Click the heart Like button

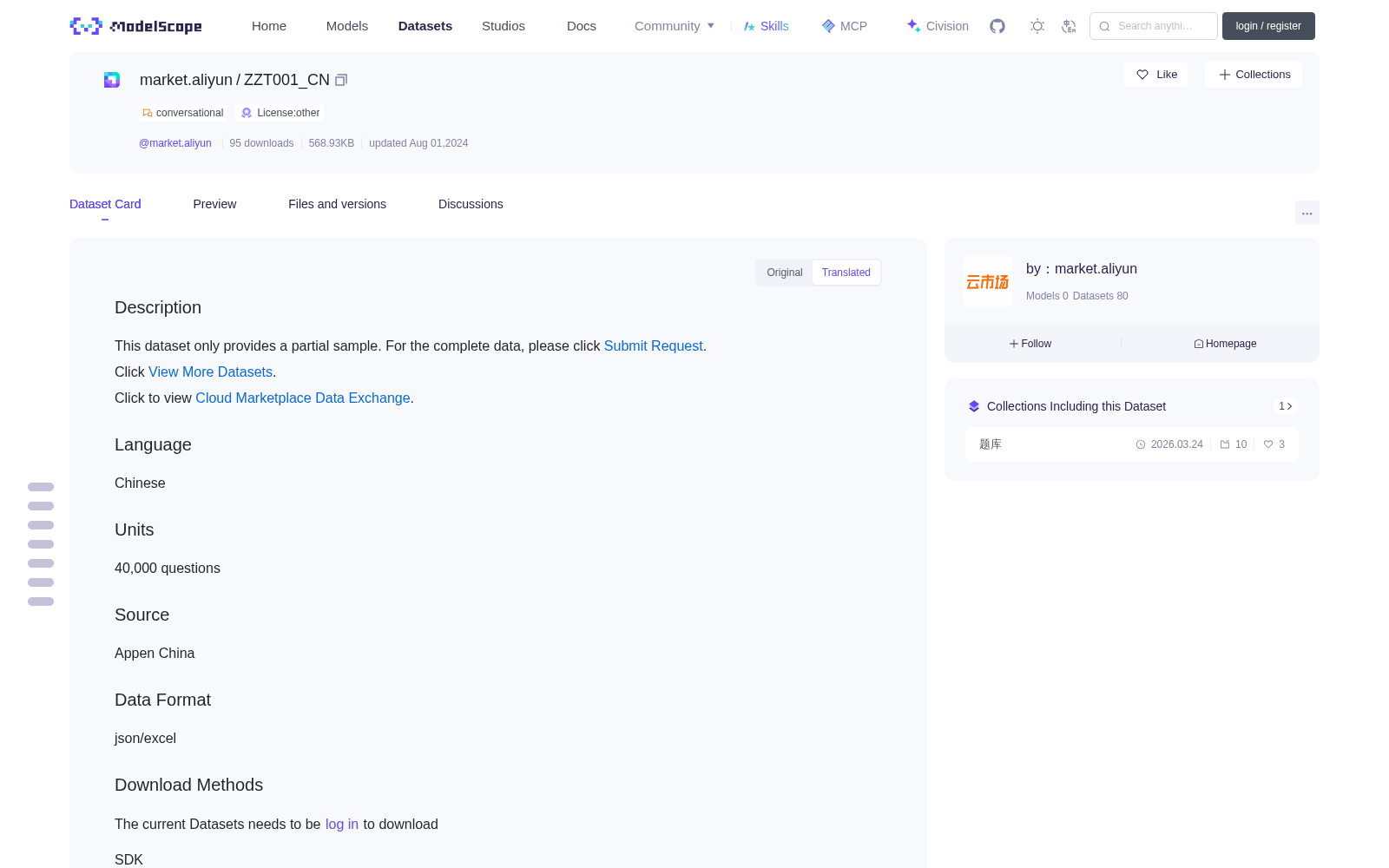[x=1156, y=75]
